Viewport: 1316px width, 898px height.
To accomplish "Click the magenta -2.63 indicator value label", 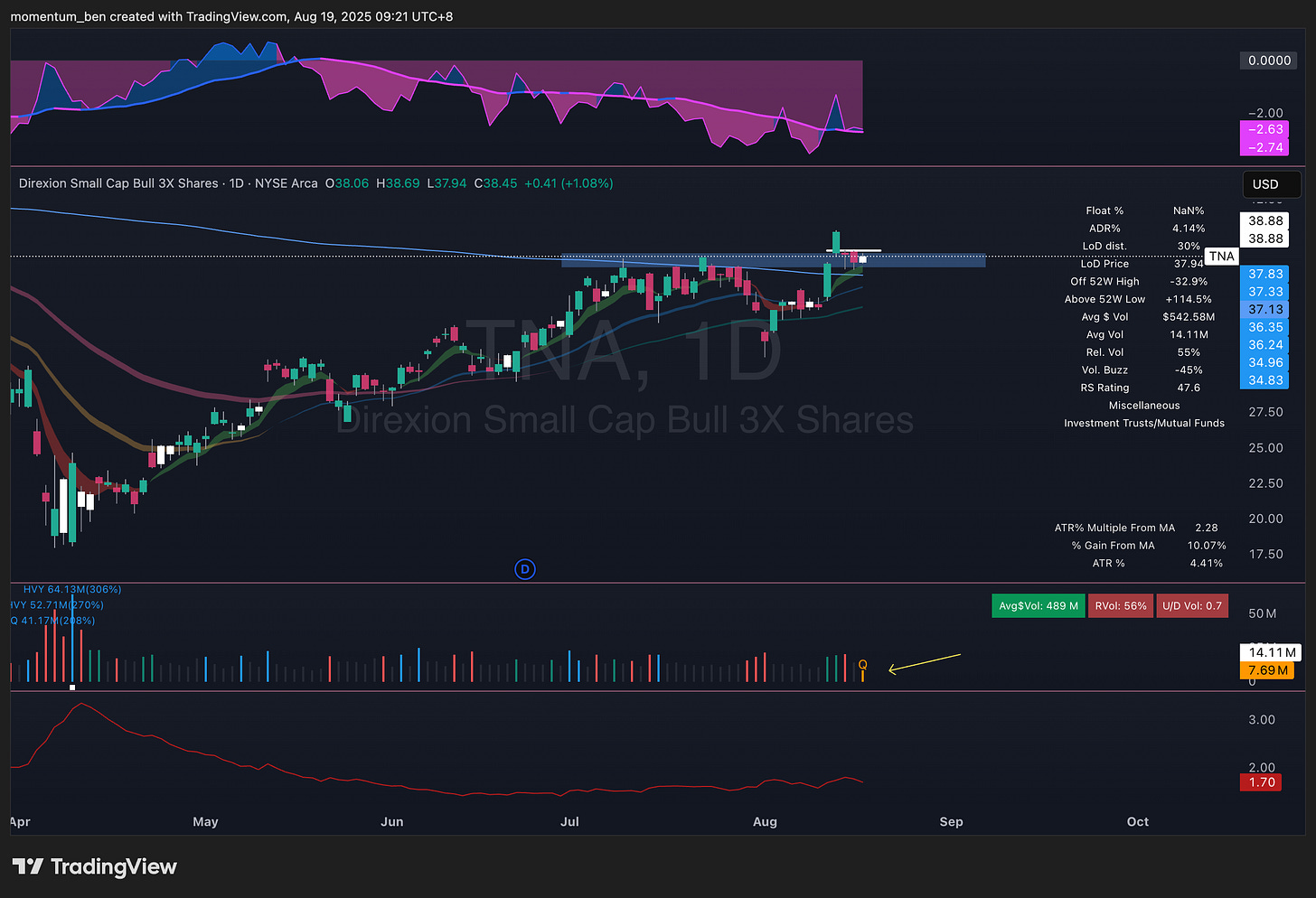I will coord(1264,129).
